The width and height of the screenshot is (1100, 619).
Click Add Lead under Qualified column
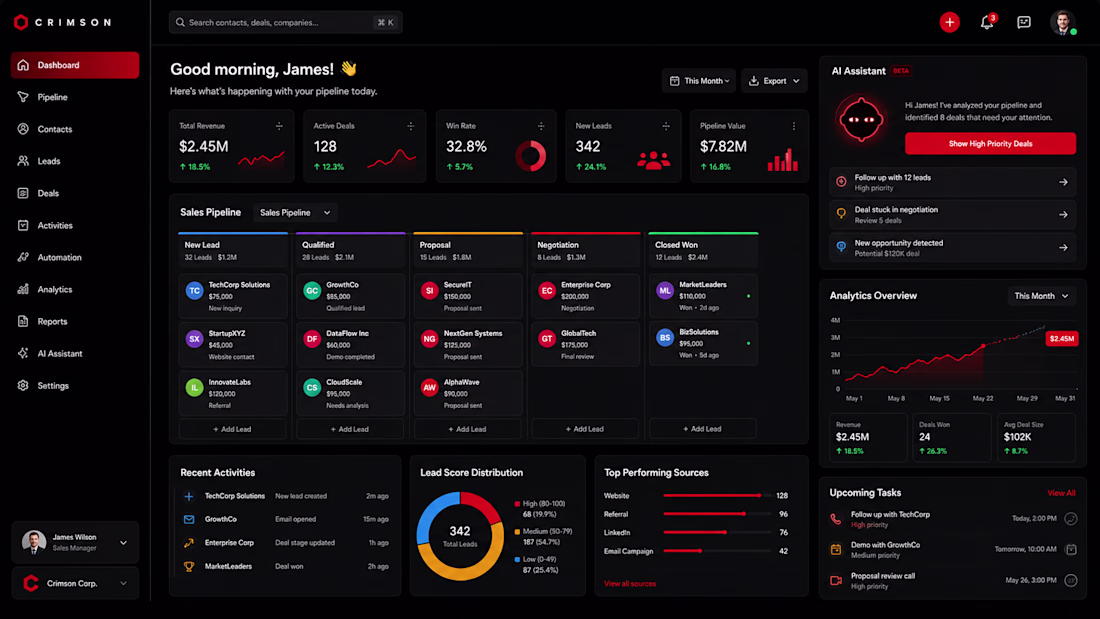click(350, 429)
